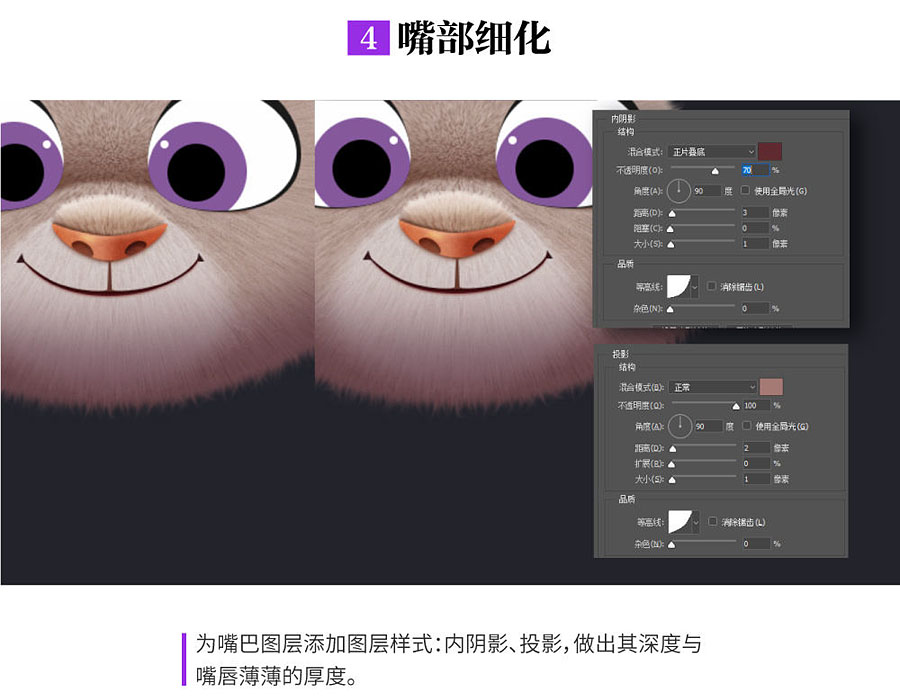Click the Drop Shadow noise slider handle
The width and height of the screenshot is (900, 698).
pyautogui.click(x=672, y=545)
